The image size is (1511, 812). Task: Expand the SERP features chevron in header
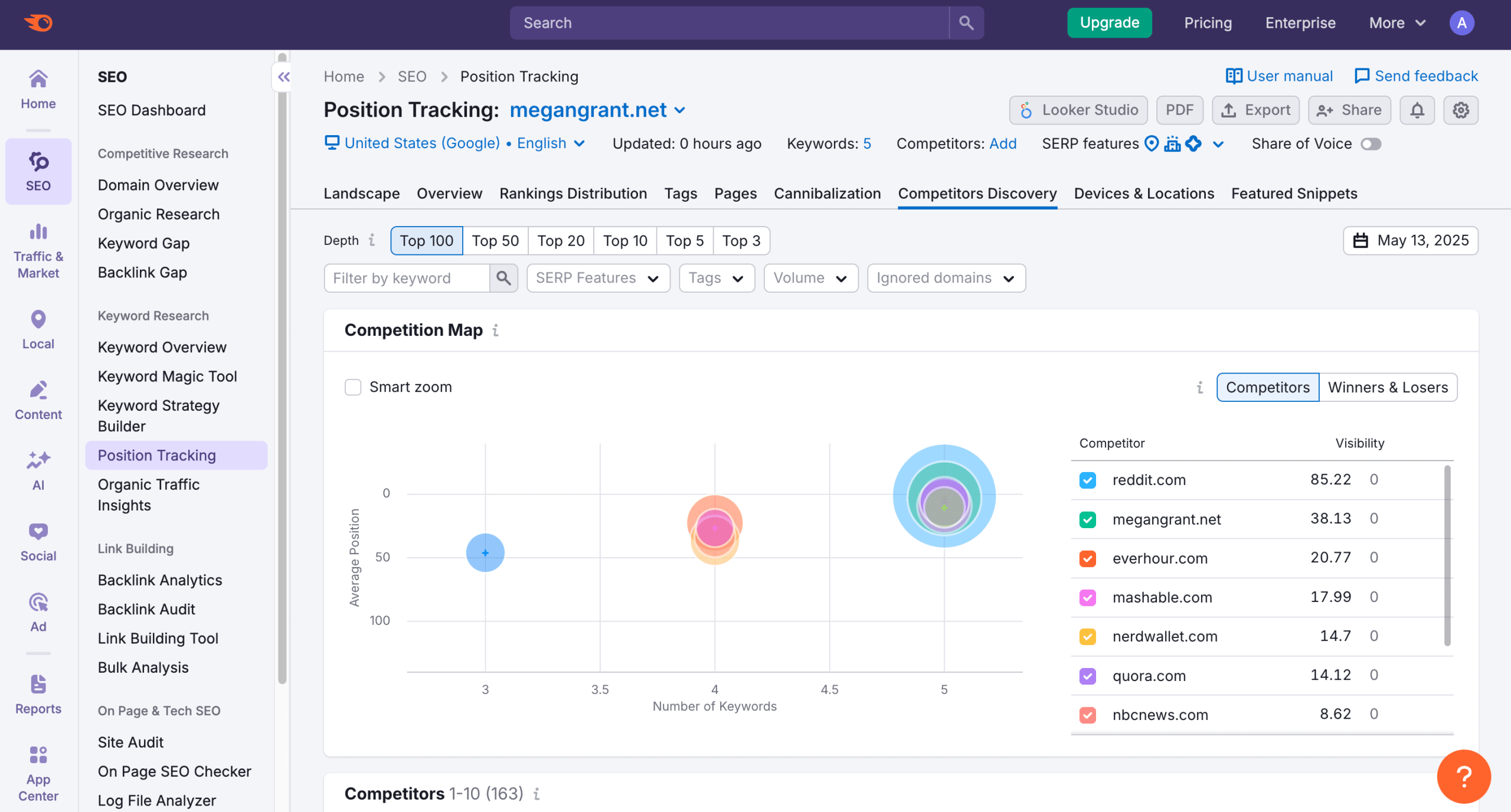[1218, 144]
